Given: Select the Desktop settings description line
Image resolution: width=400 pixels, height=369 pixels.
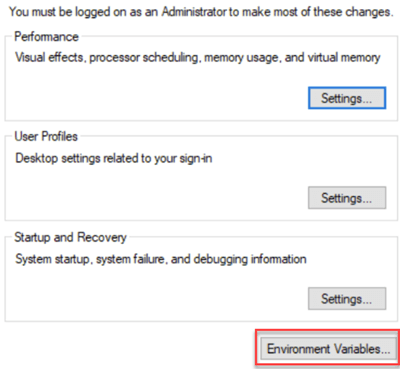Looking at the screenshot, I should (x=114, y=159).
